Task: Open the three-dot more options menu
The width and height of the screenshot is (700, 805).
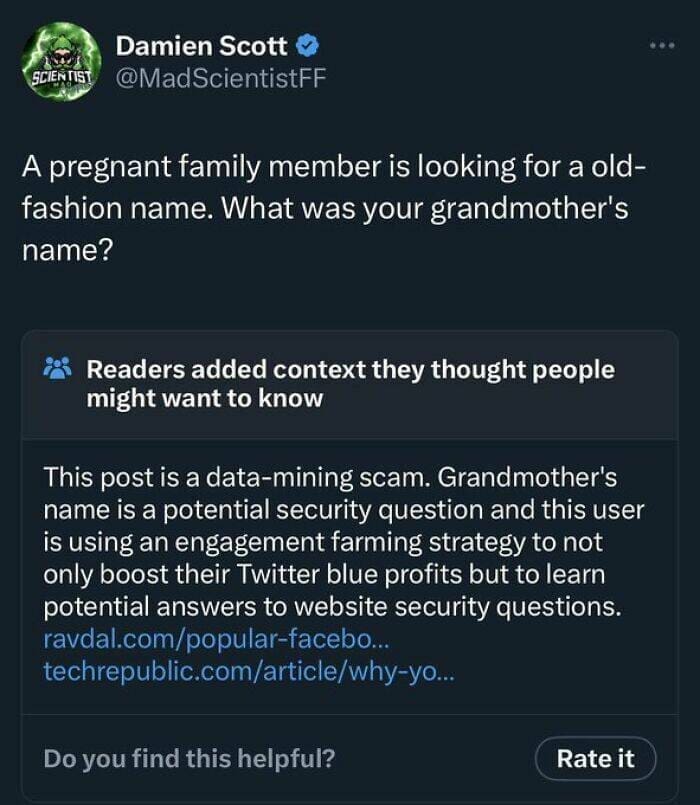Action: pyautogui.click(x=662, y=46)
